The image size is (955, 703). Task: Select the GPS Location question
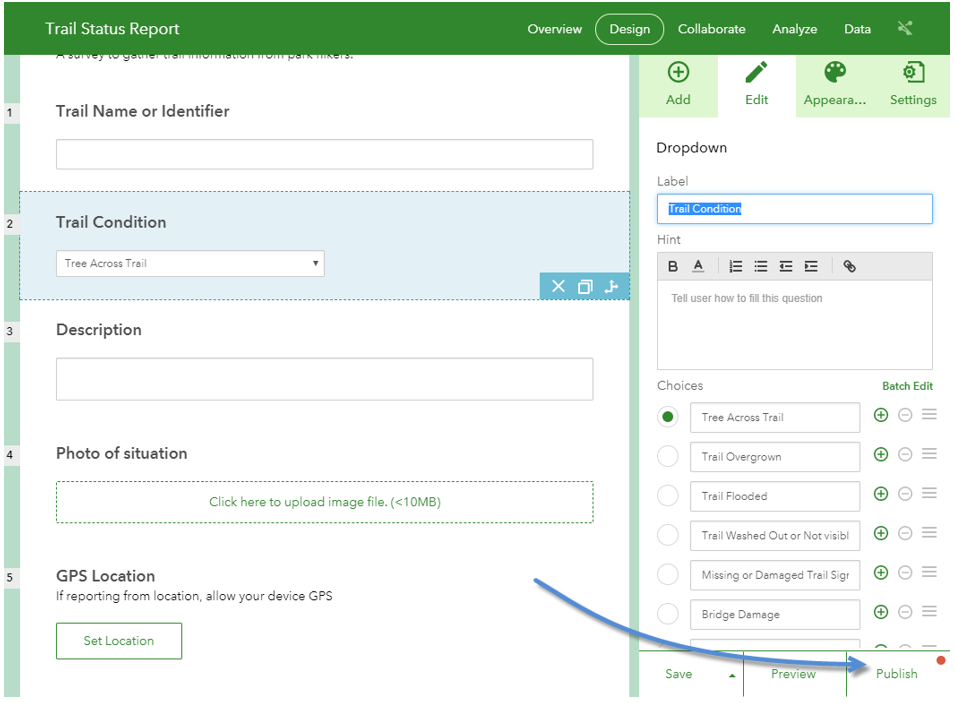pyautogui.click(x=105, y=576)
